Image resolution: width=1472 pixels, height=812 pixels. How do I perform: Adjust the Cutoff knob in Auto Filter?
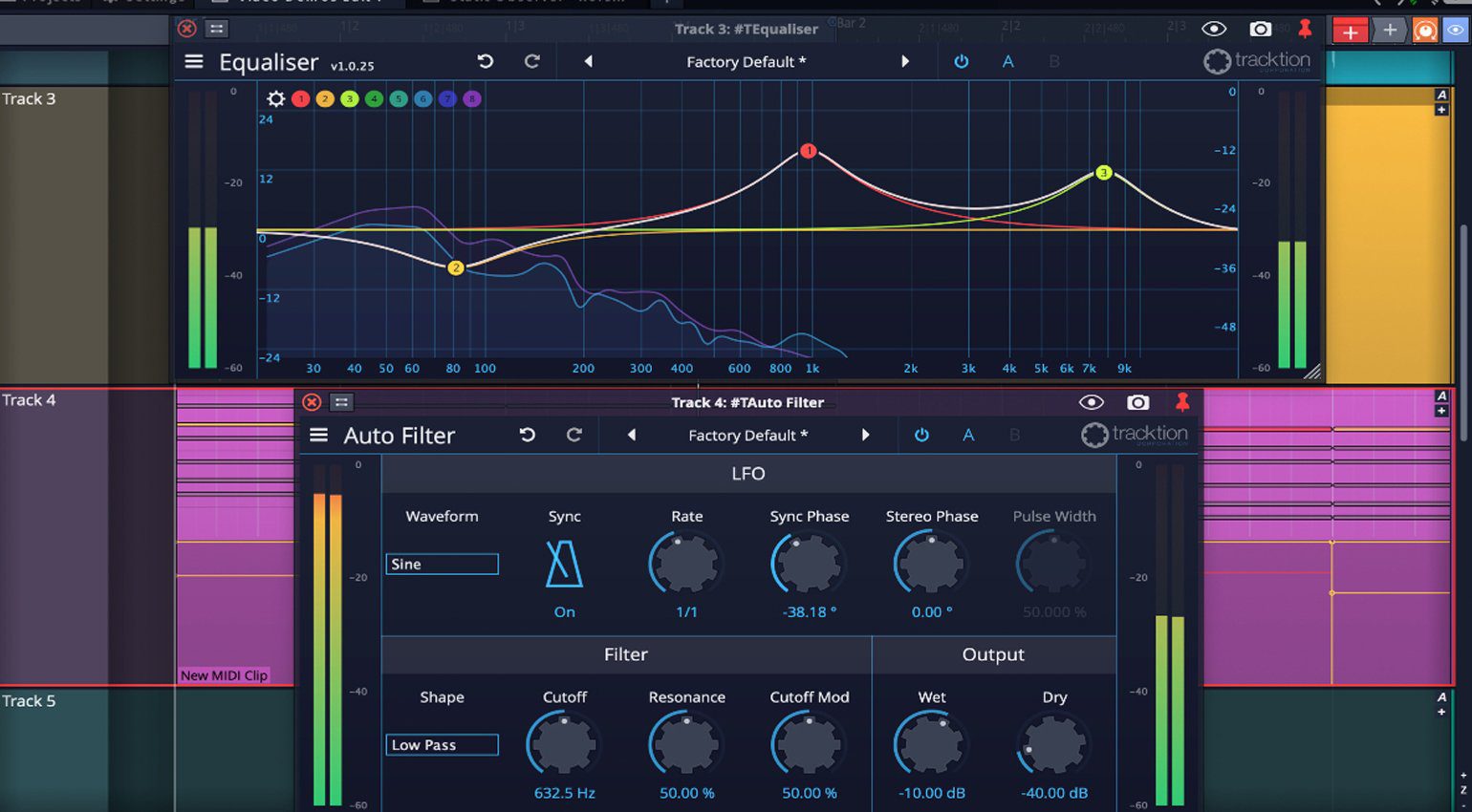tap(564, 744)
